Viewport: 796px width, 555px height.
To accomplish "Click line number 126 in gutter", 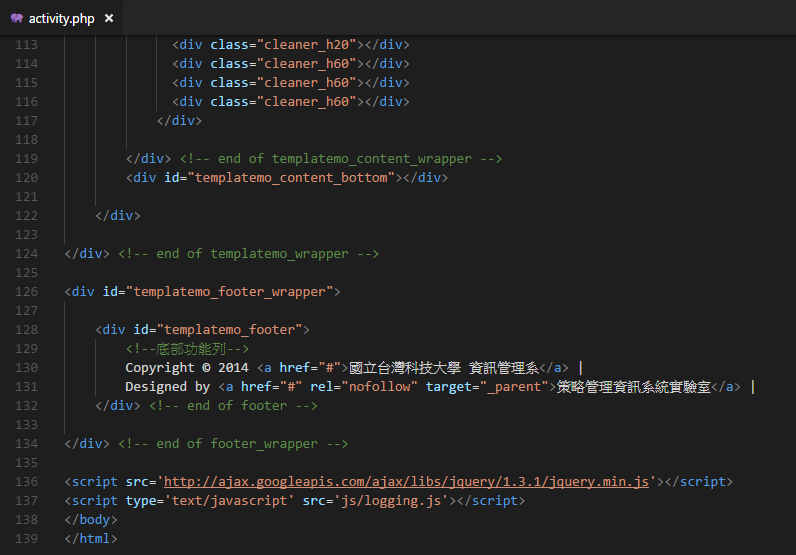I will (x=26, y=291).
